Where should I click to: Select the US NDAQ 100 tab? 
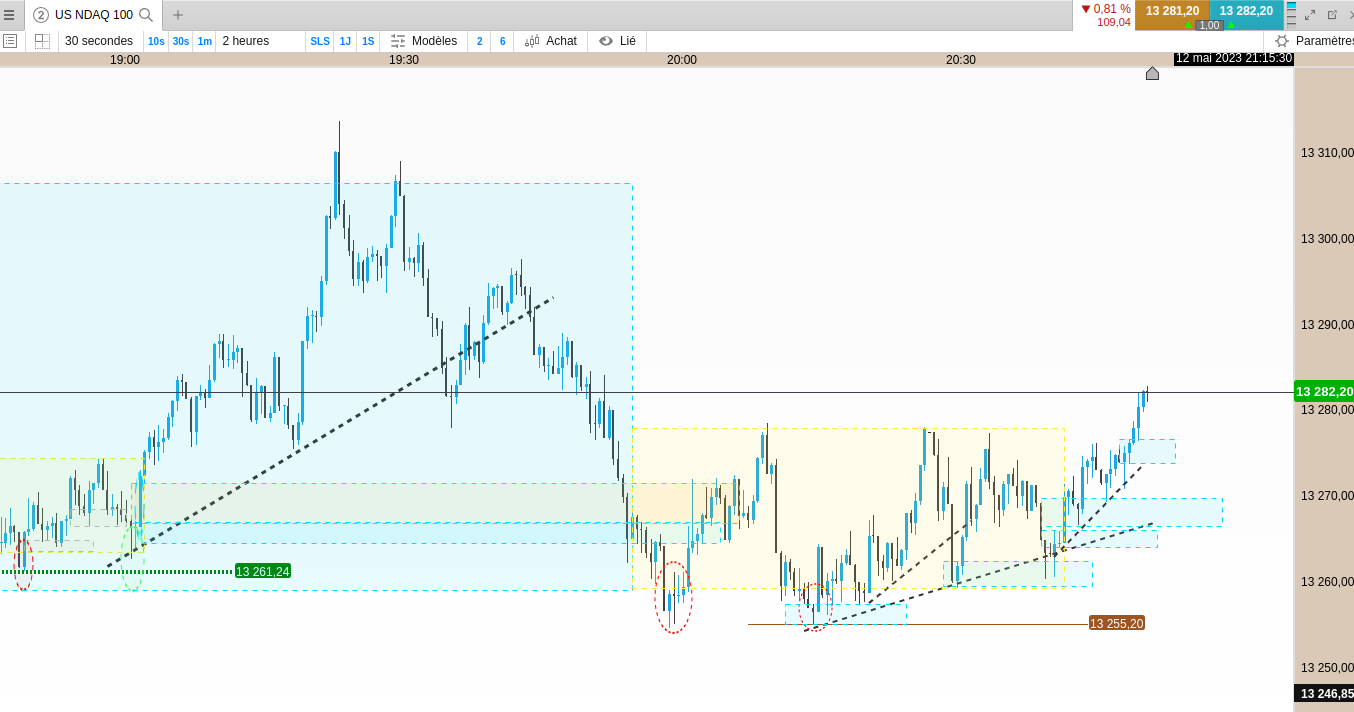[x=94, y=15]
